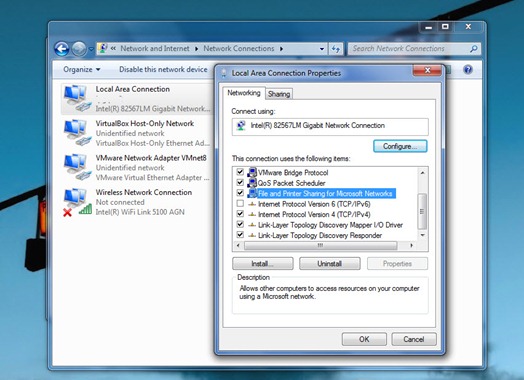Click the Topology Discovery Responder icon
Screen dimensions: 524x380
point(252,235)
